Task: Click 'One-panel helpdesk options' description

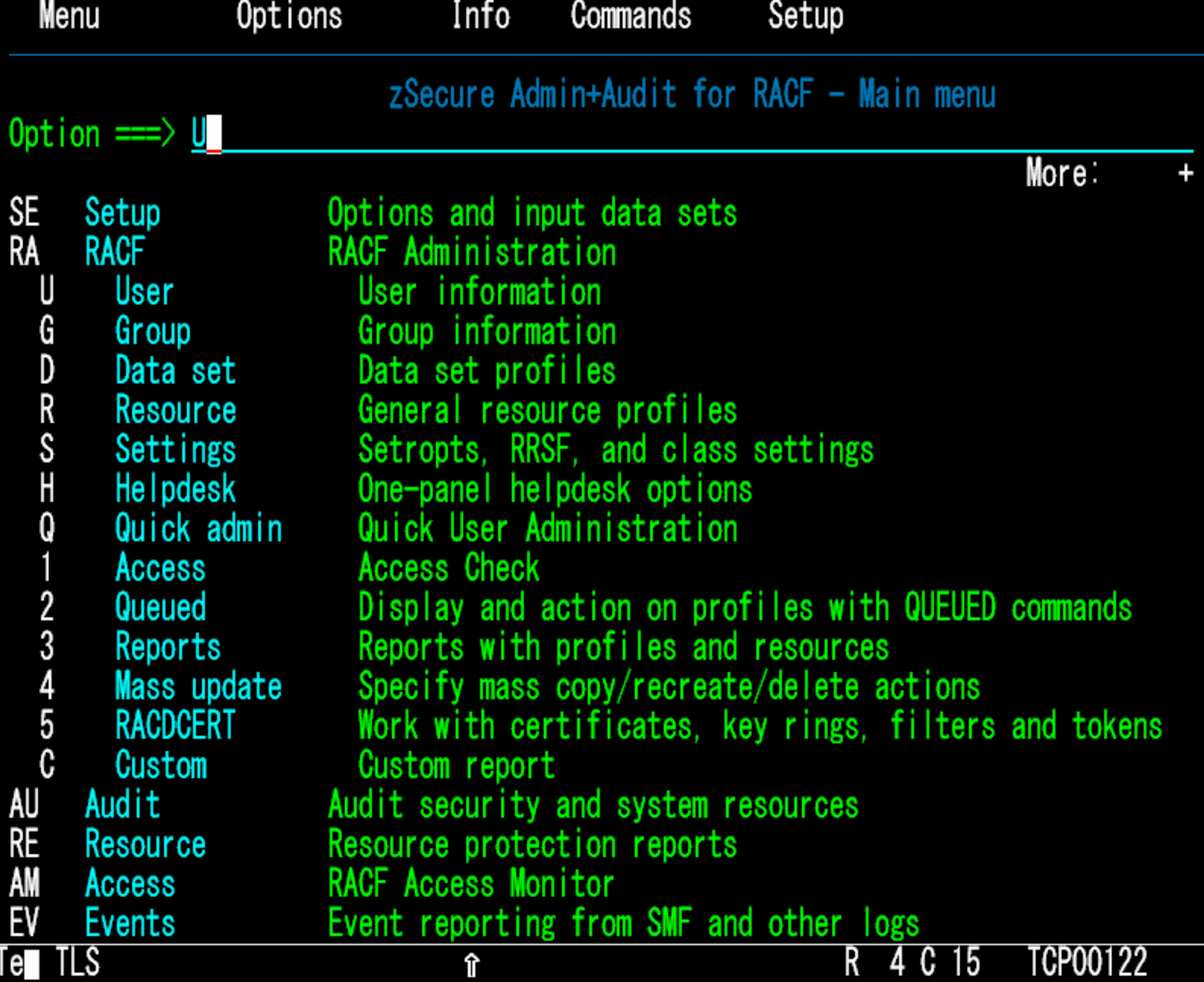Action: pyautogui.click(x=555, y=489)
